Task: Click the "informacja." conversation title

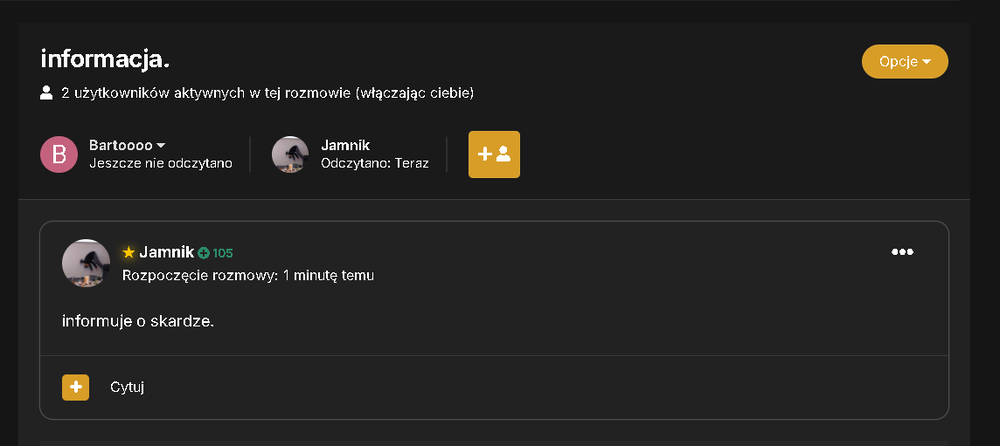Action: click(x=105, y=59)
